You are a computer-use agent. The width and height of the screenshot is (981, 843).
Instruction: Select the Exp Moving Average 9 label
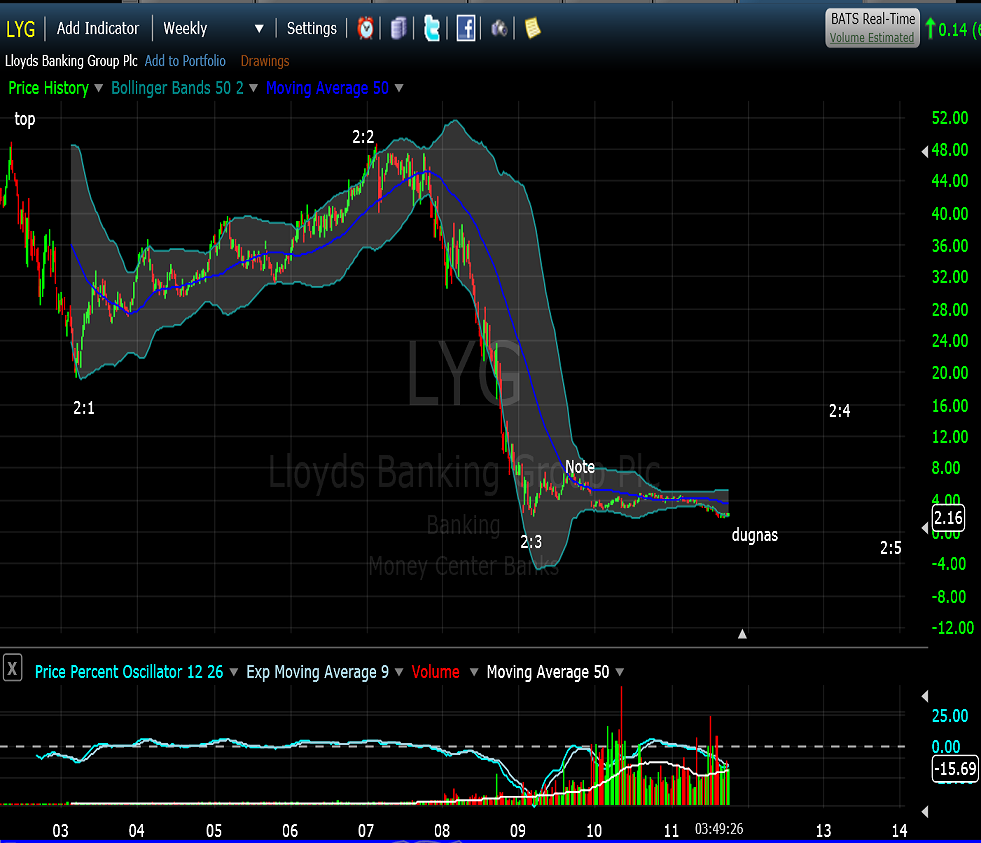point(317,672)
